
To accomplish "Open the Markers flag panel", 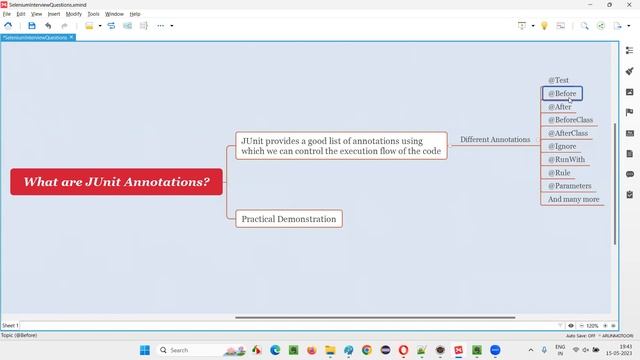I will pyautogui.click(x=629, y=112).
